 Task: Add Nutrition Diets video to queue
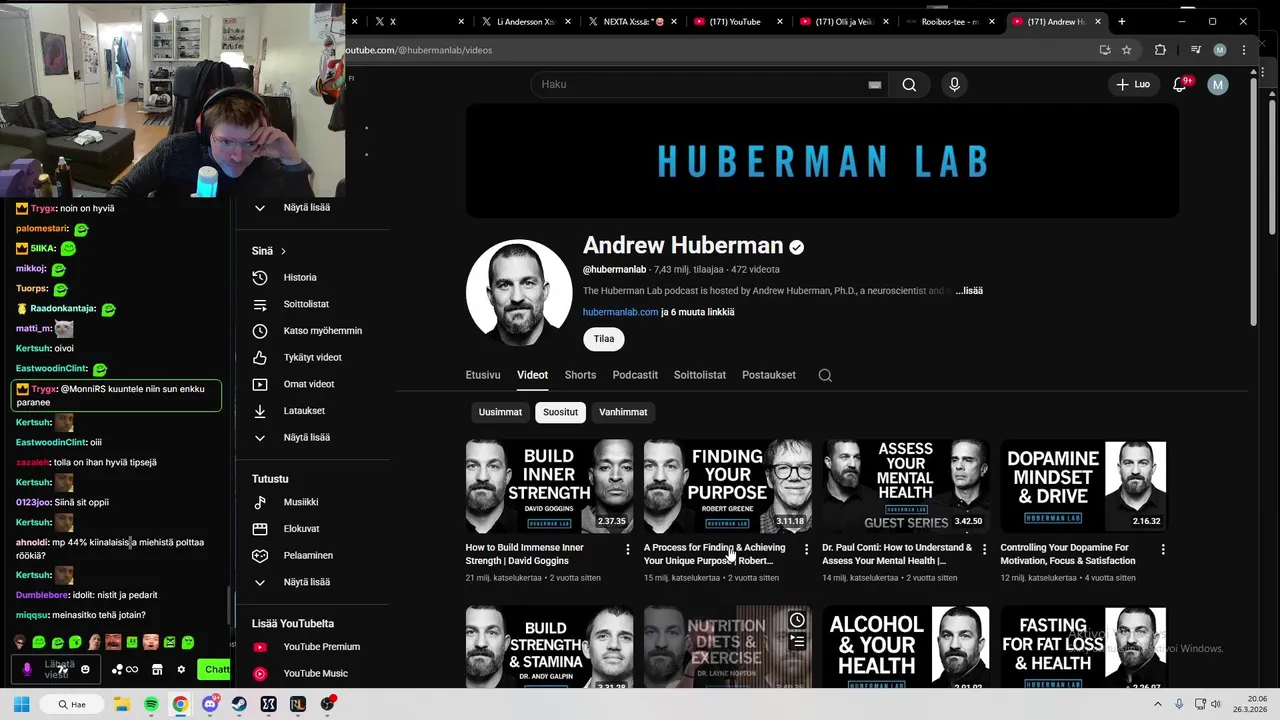pyautogui.click(x=797, y=641)
